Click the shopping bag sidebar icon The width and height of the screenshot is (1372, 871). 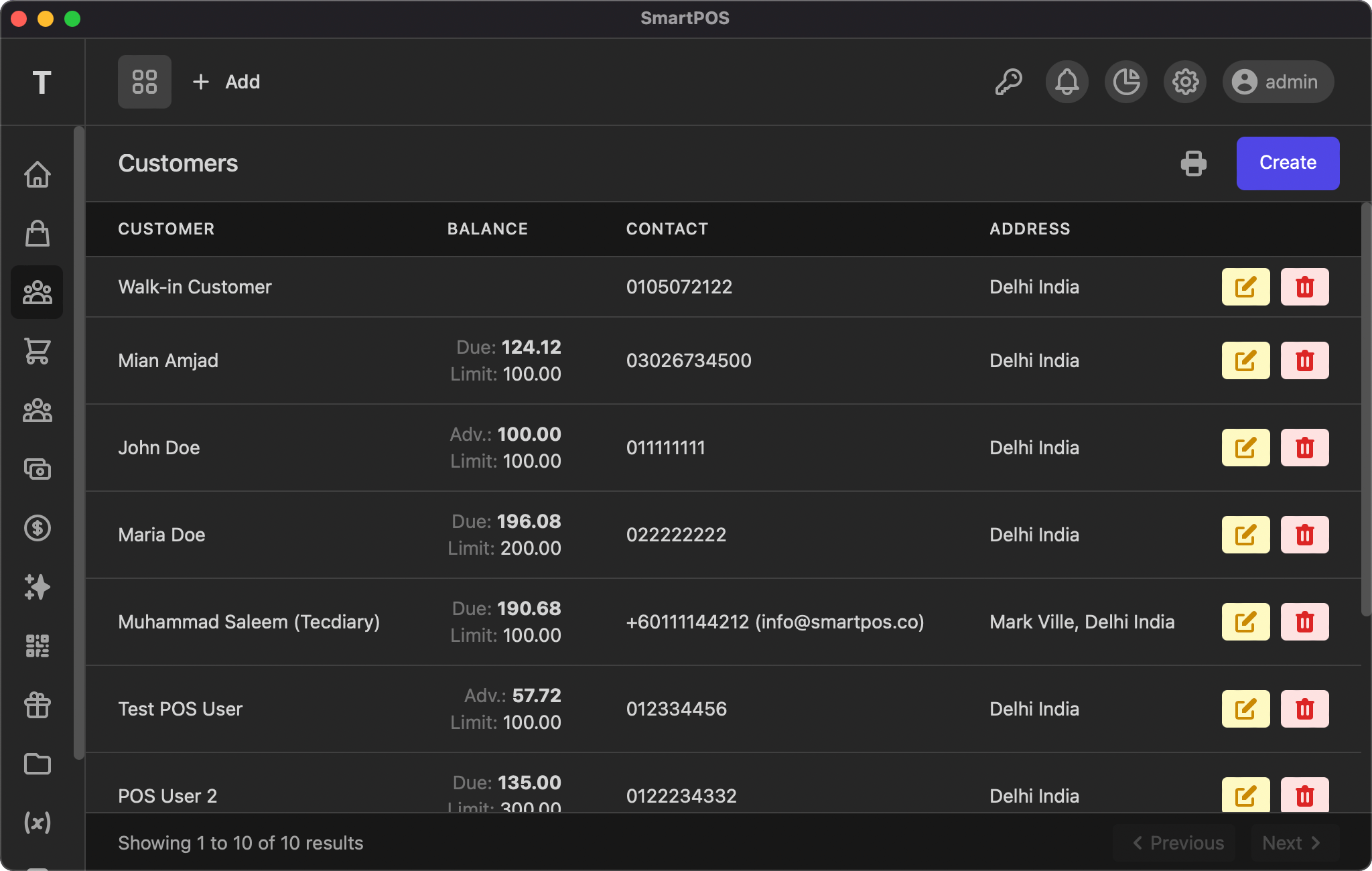coord(38,233)
